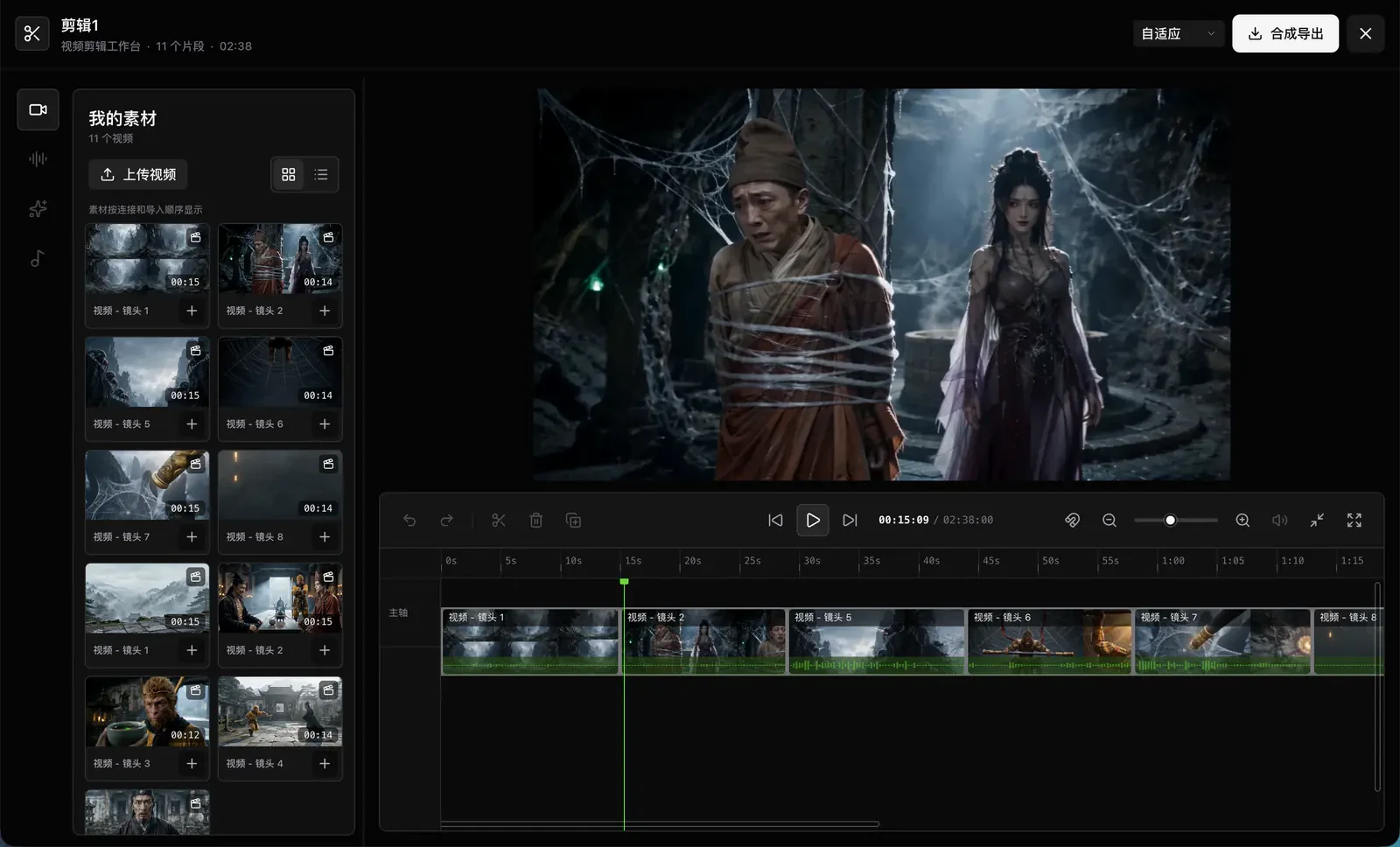Jump to the previous clip start

click(775, 520)
